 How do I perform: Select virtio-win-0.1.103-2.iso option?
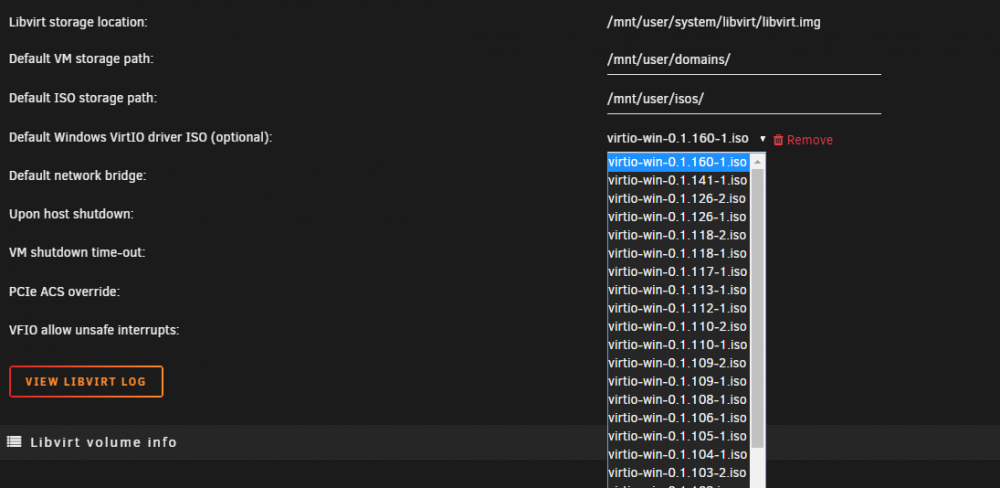[677, 473]
